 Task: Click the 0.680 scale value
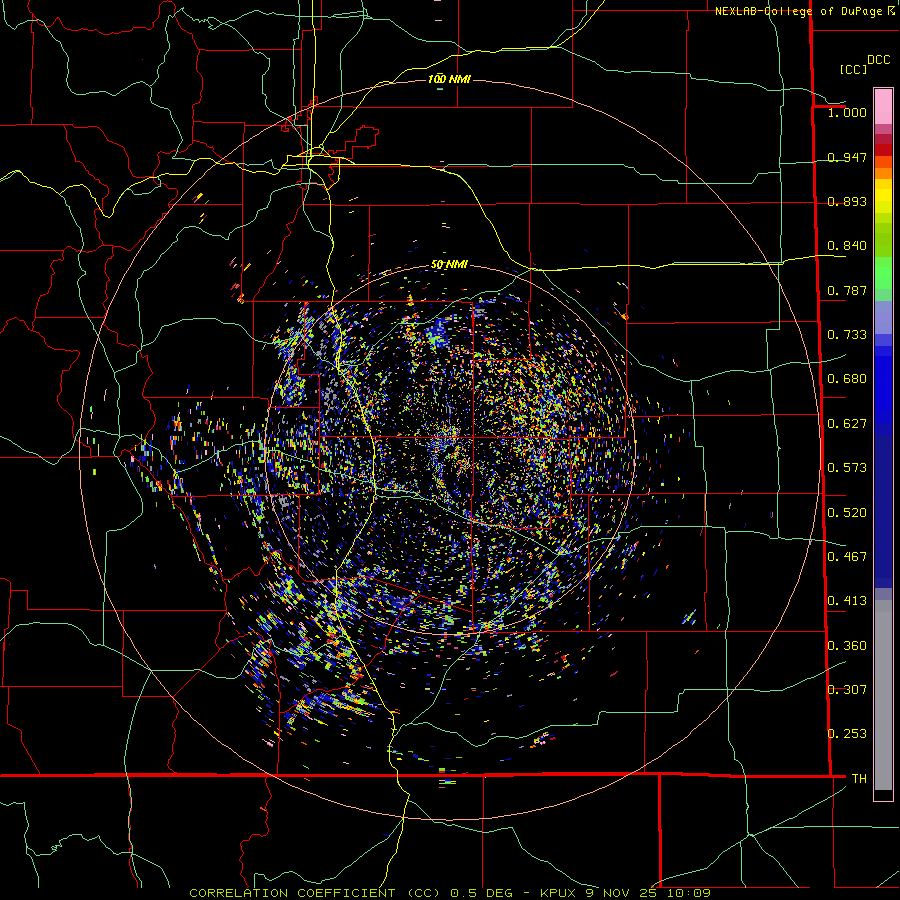[x=847, y=379]
